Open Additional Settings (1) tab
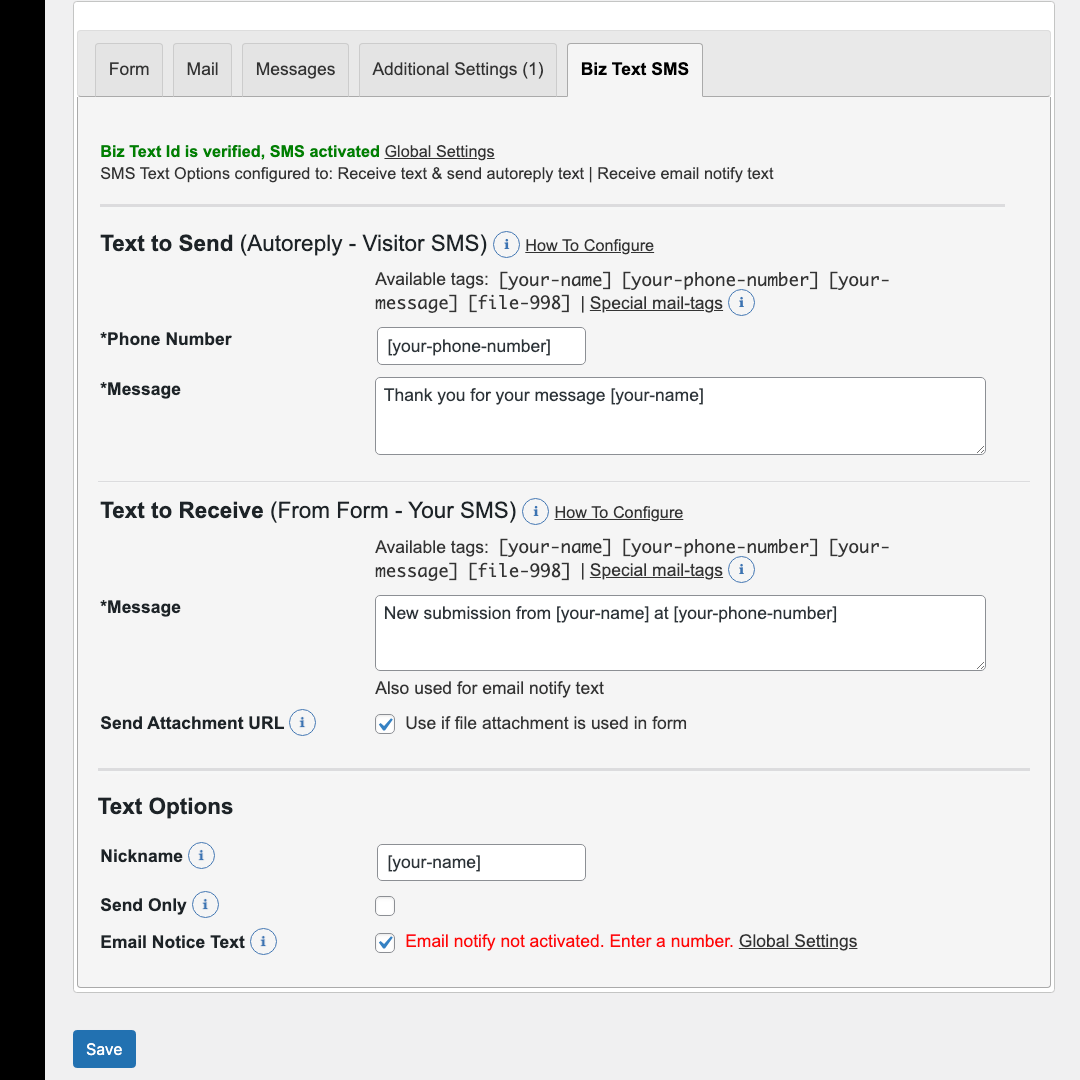This screenshot has width=1080, height=1080. [458, 70]
